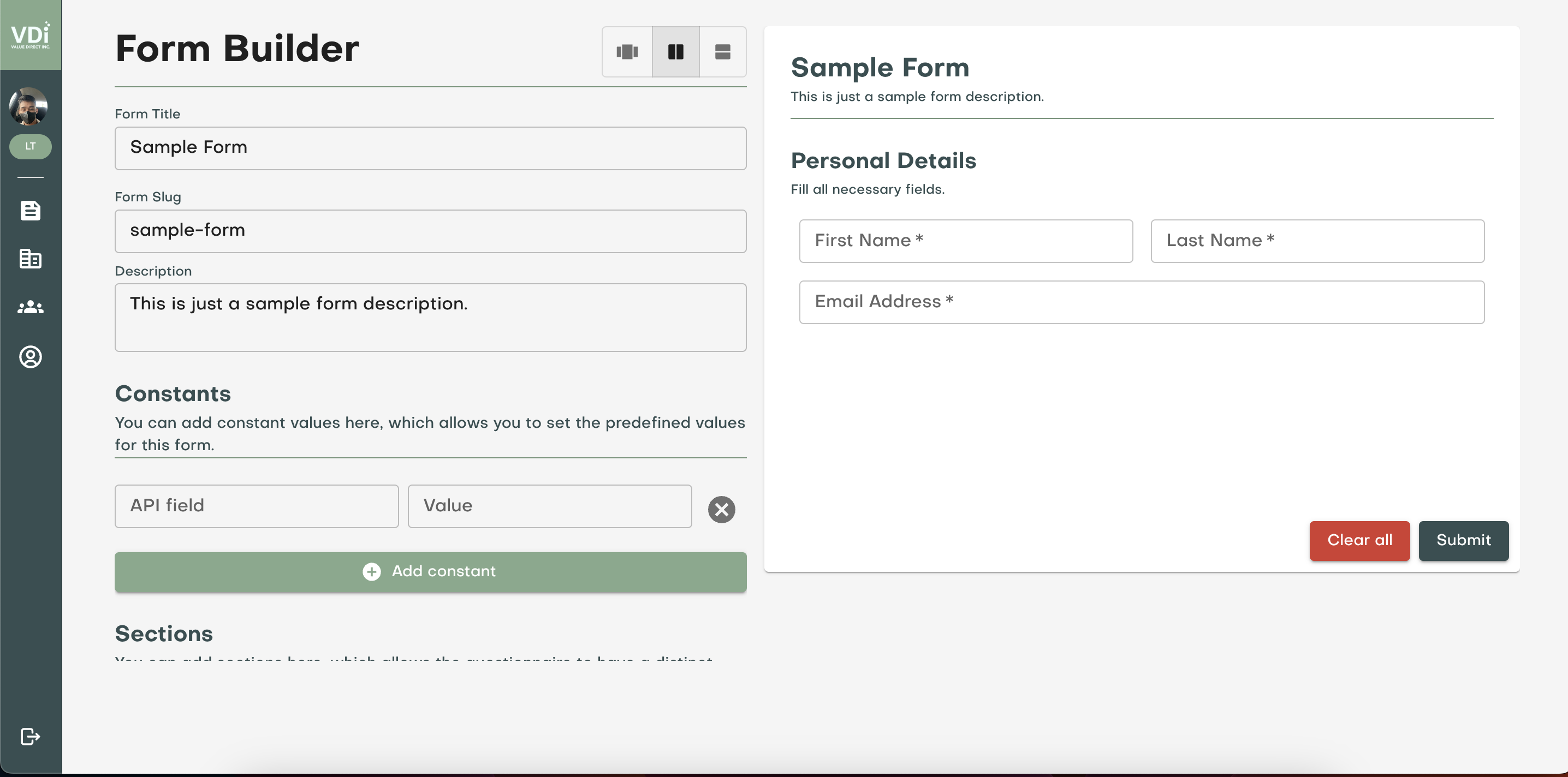This screenshot has width=1568, height=777.
Task: Click the Add constant button
Action: 430,571
